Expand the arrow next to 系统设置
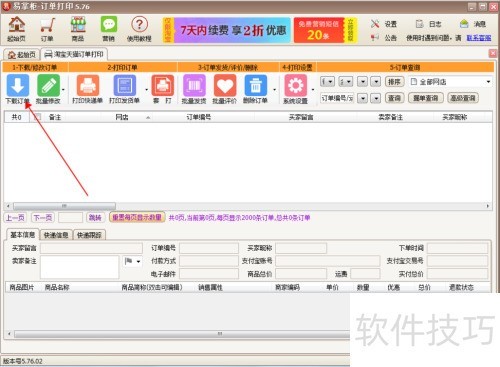The height and width of the screenshot is (367, 500). (x=313, y=89)
